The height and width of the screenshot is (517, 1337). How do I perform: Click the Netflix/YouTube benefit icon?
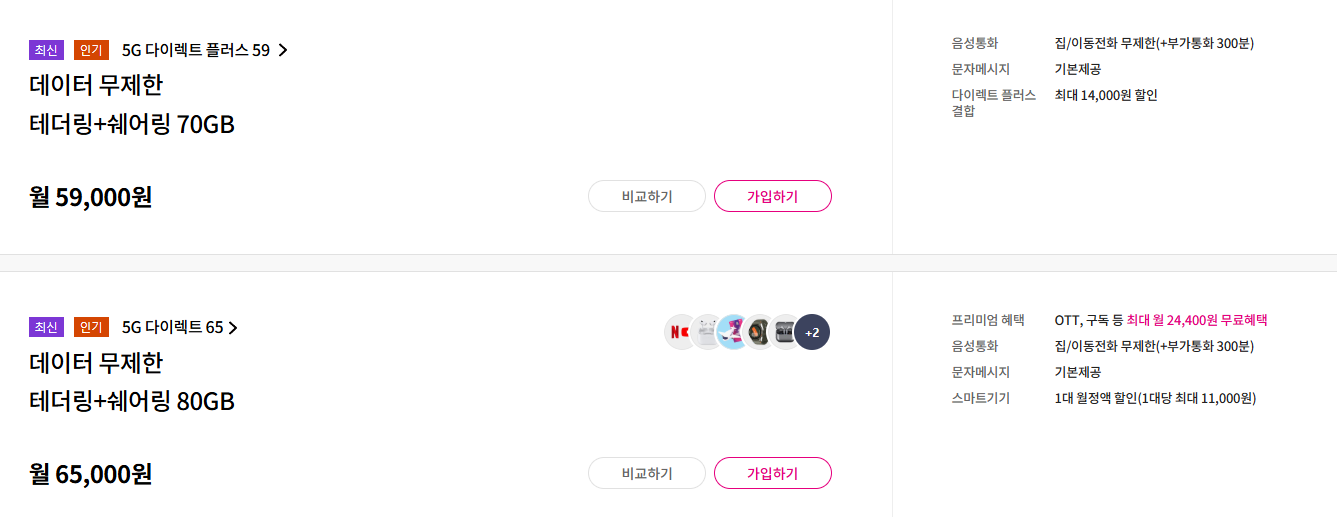(681, 332)
